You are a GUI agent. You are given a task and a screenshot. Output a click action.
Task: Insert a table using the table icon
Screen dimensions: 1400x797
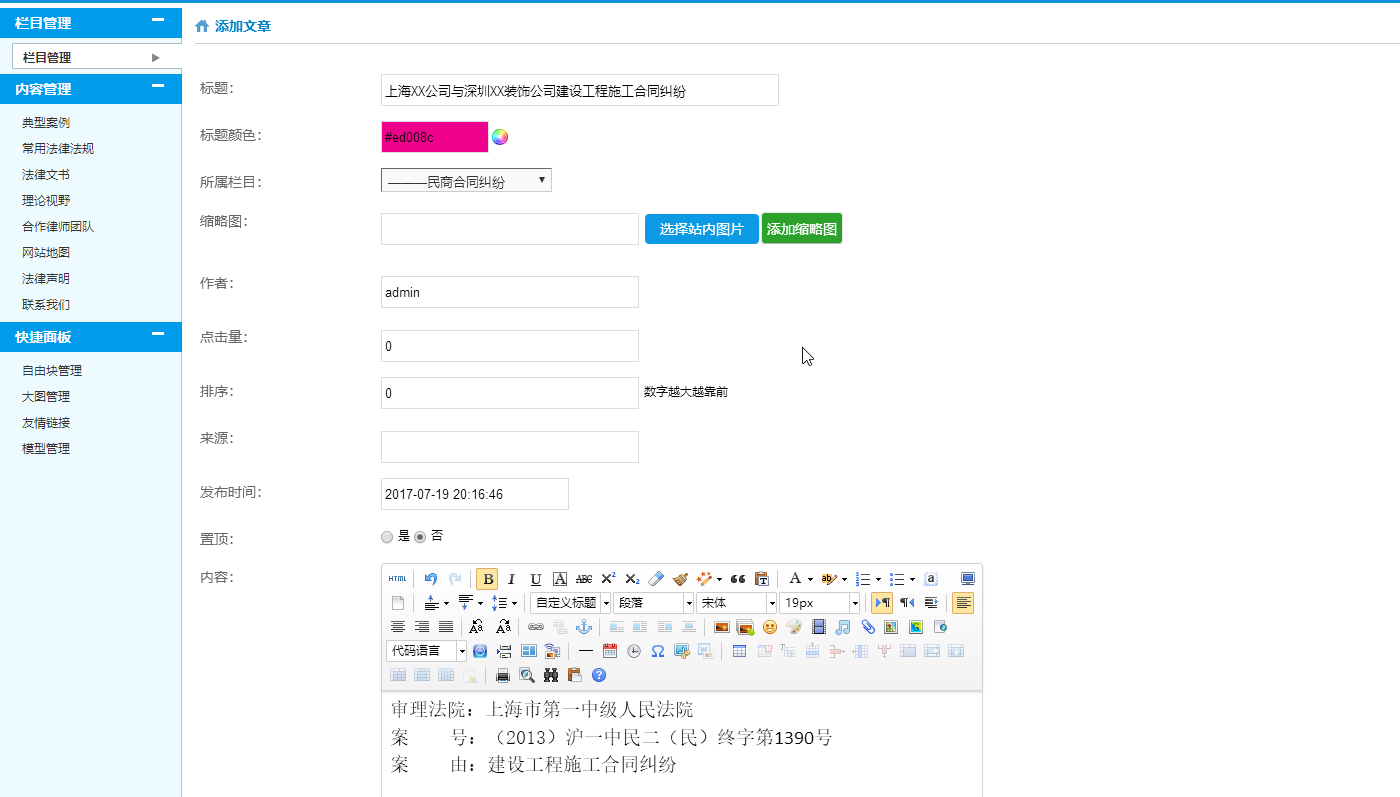739,651
